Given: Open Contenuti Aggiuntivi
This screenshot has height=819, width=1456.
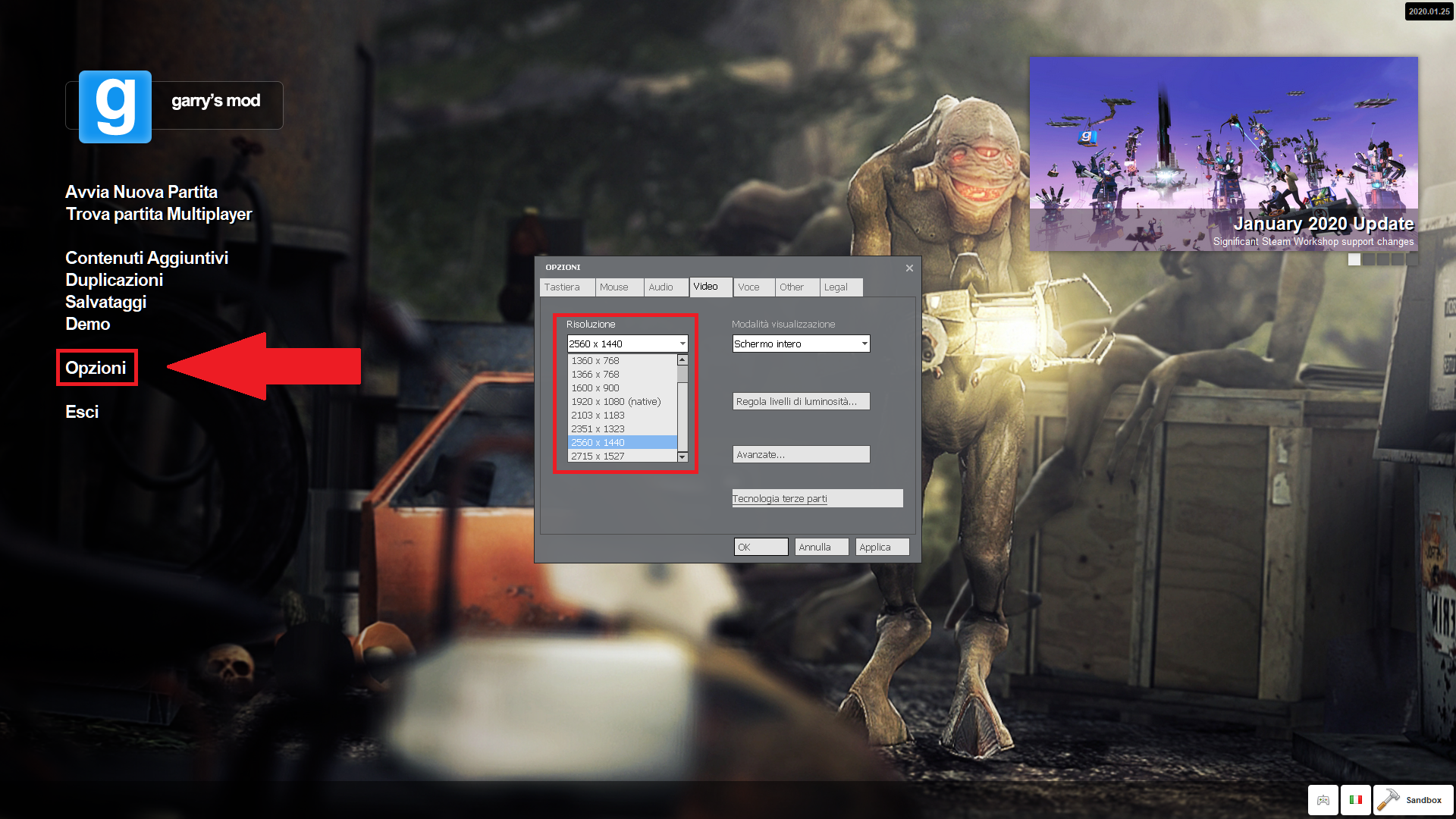Looking at the screenshot, I should pos(146,258).
